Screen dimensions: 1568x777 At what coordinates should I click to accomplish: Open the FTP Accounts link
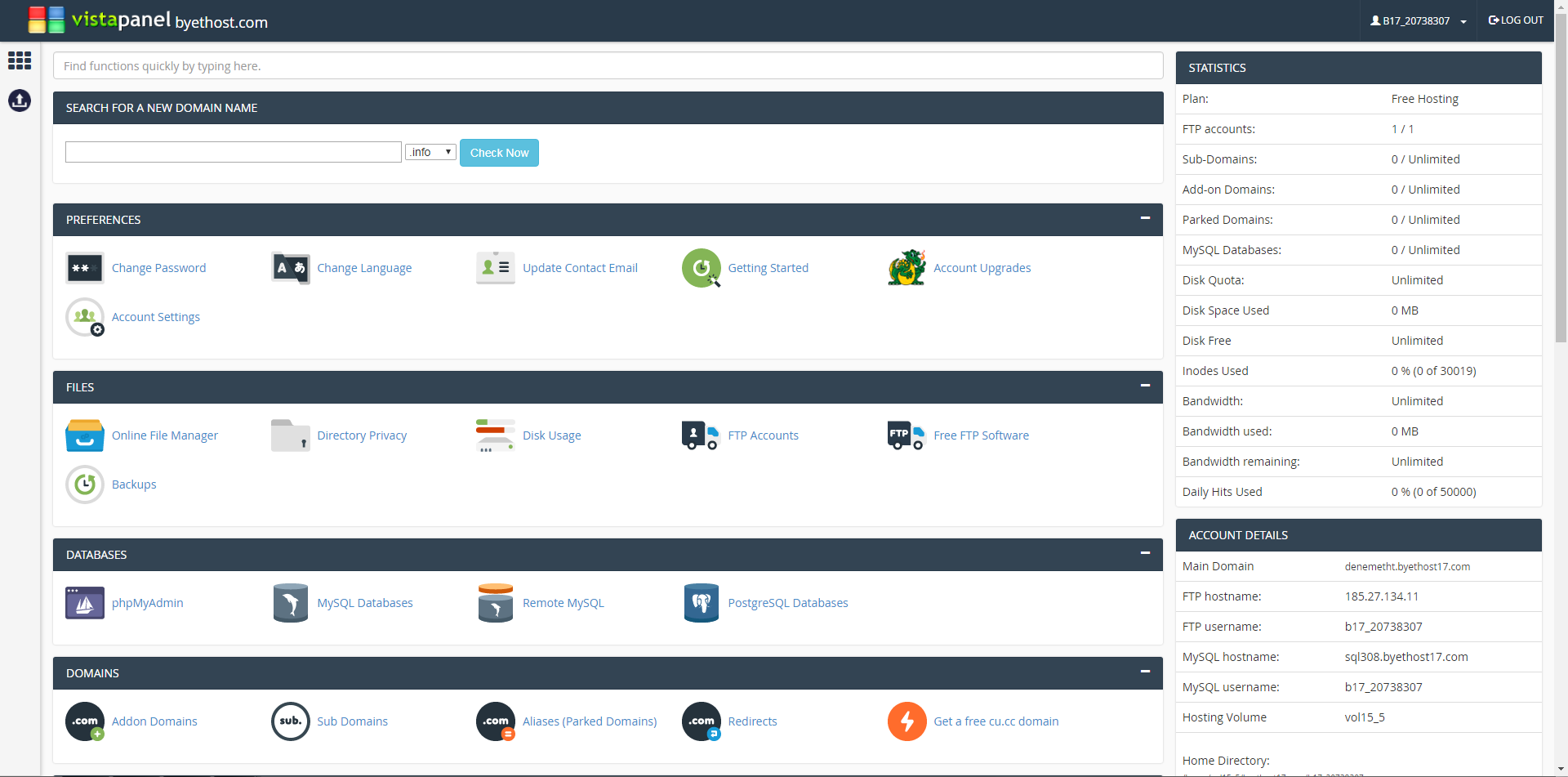764,435
